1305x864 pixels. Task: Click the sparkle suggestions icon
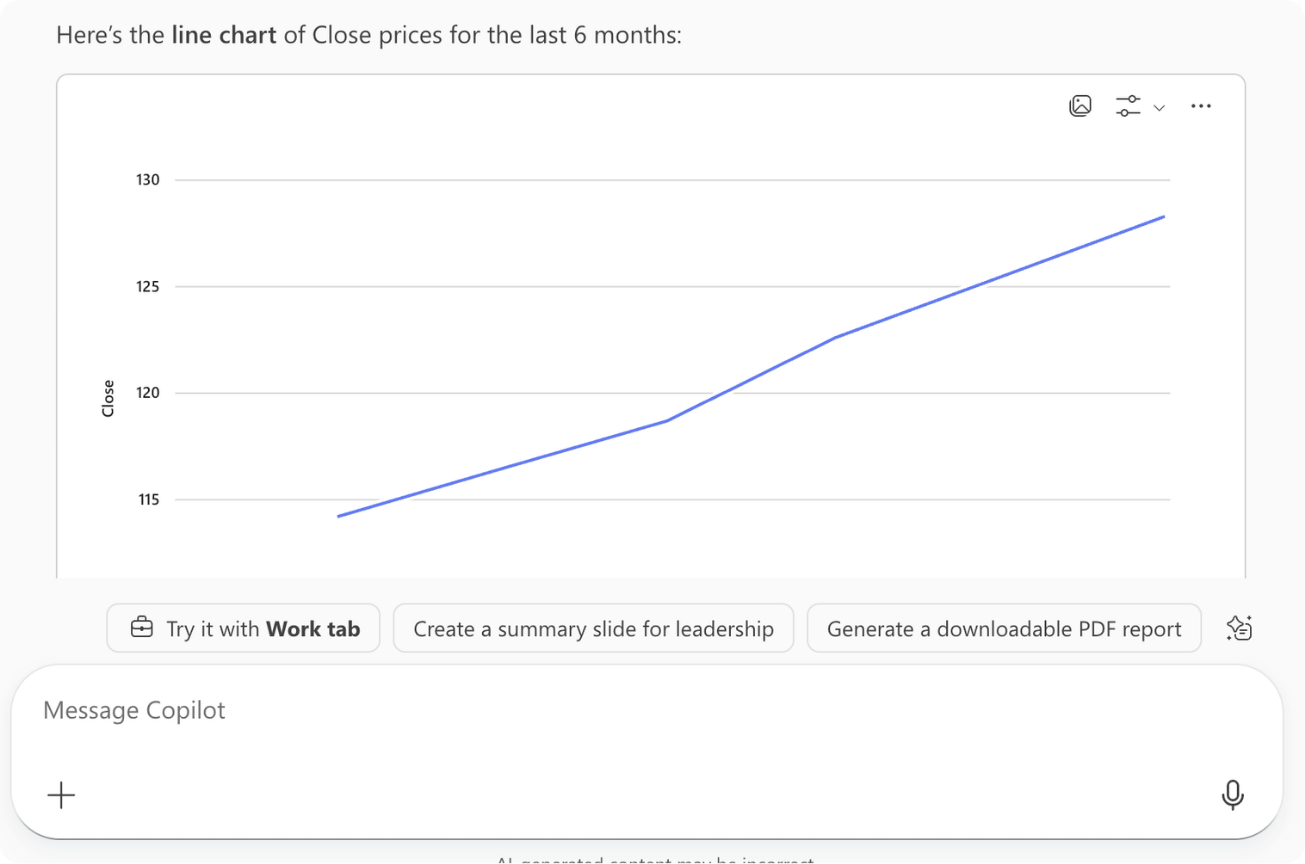point(1239,628)
